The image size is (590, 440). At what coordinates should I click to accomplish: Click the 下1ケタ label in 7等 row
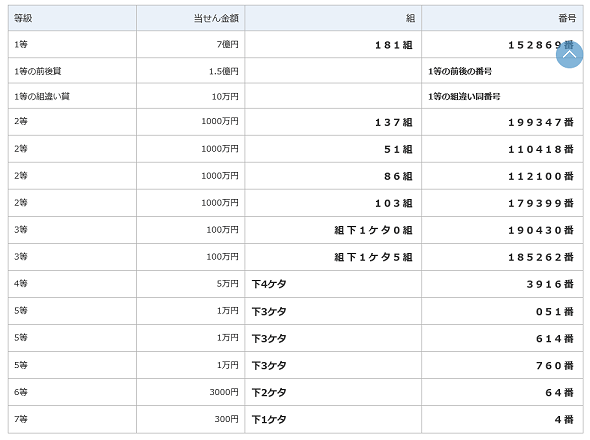(269, 419)
